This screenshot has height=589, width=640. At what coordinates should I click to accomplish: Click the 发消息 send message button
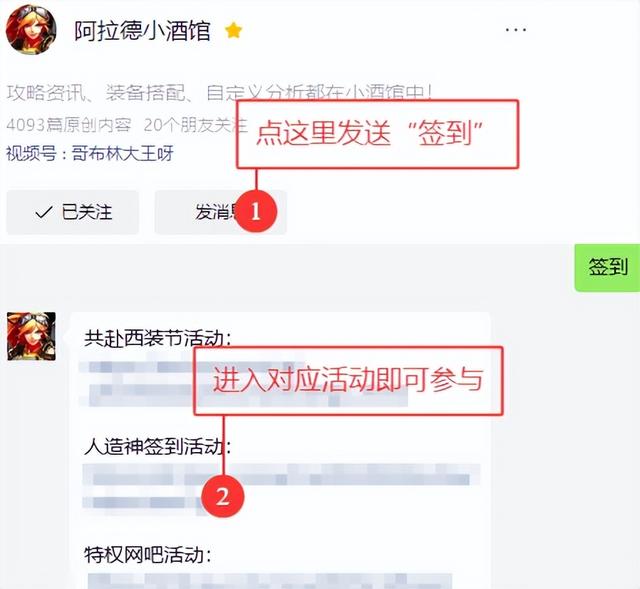[x=220, y=212]
